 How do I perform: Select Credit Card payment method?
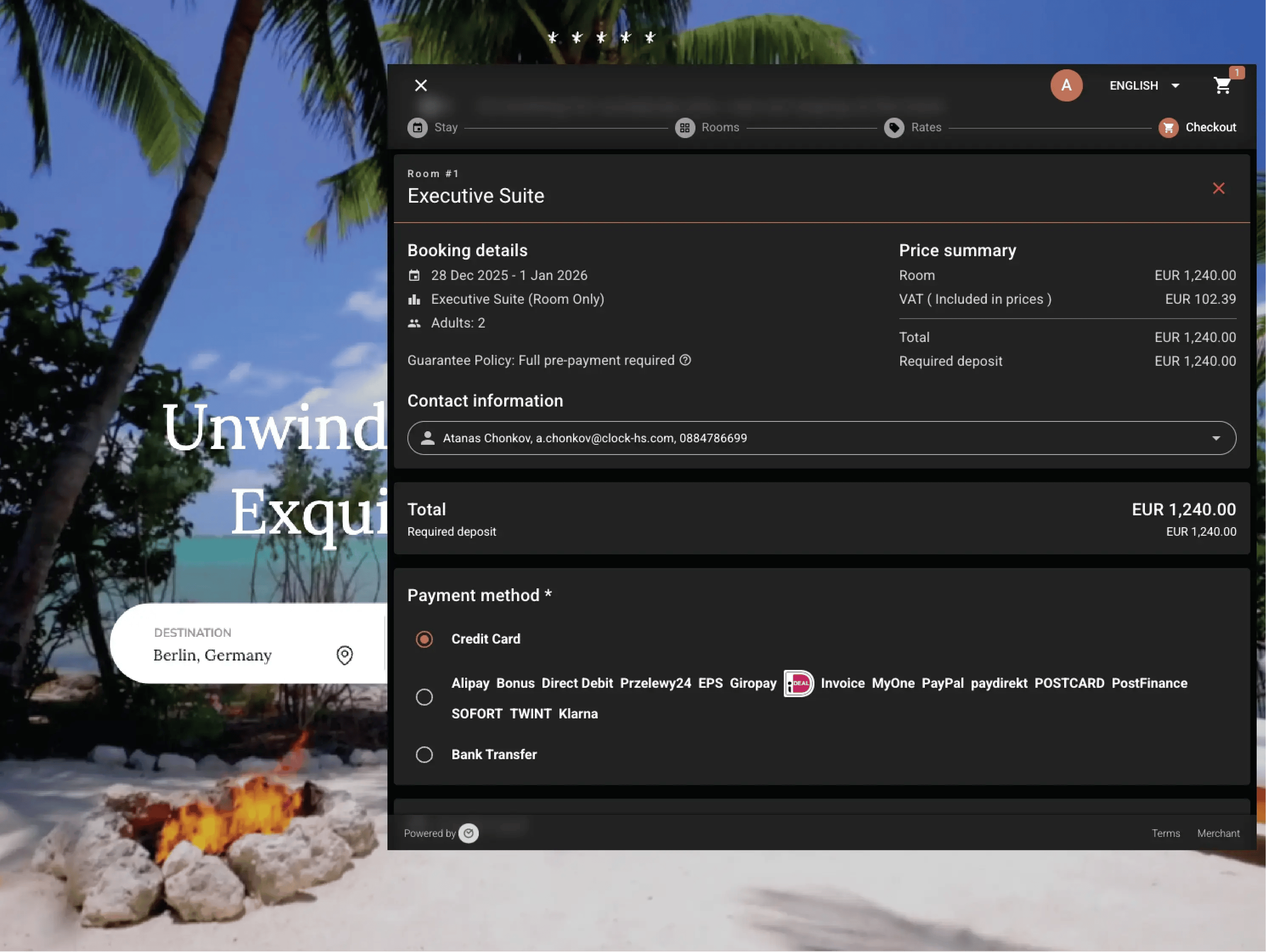point(424,639)
